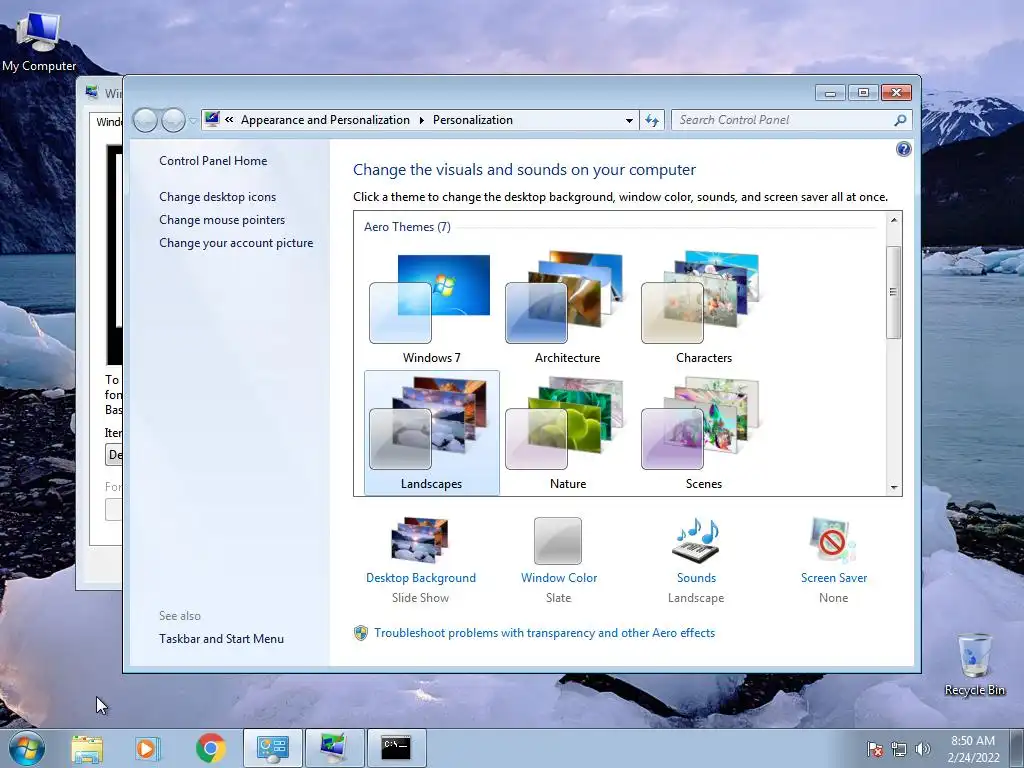Click the volume speaker tray icon
This screenshot has width=1024, height=768.
tap(922, 749)
